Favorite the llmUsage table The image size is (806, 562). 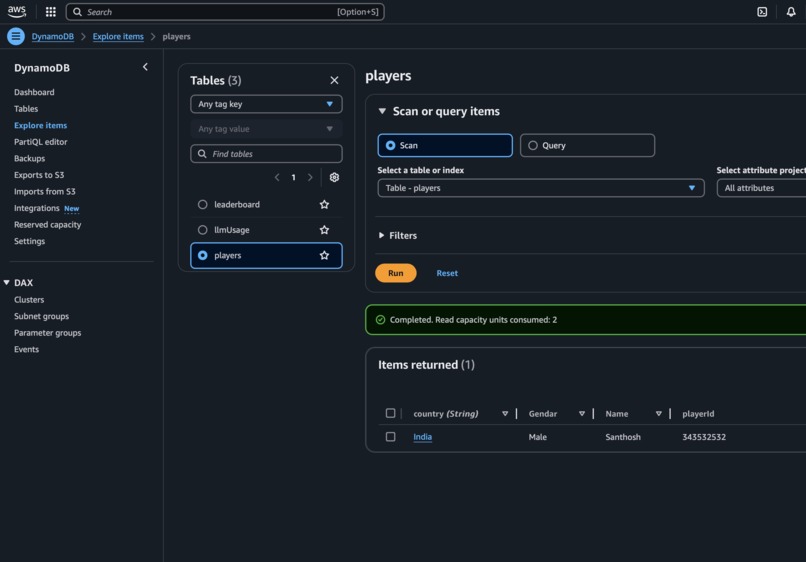point(324,230)
